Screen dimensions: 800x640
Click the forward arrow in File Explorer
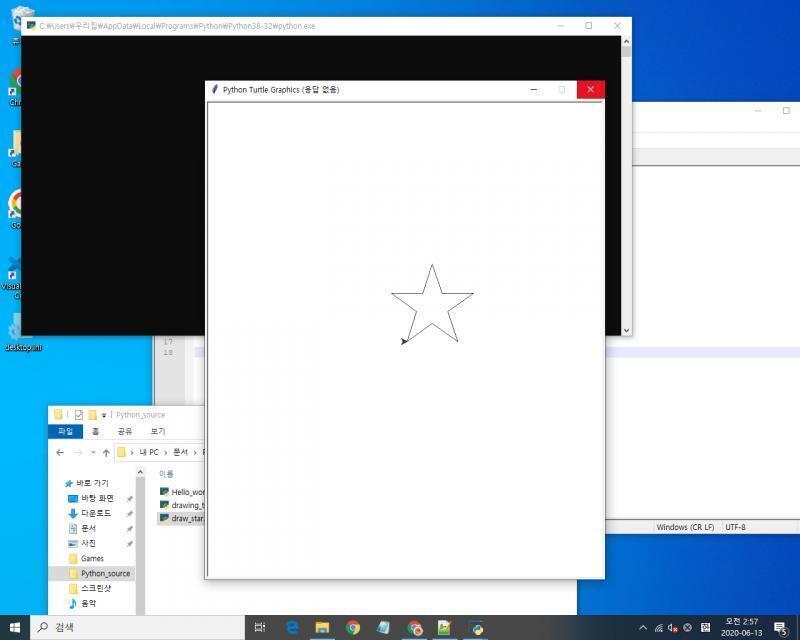point(78,452)
